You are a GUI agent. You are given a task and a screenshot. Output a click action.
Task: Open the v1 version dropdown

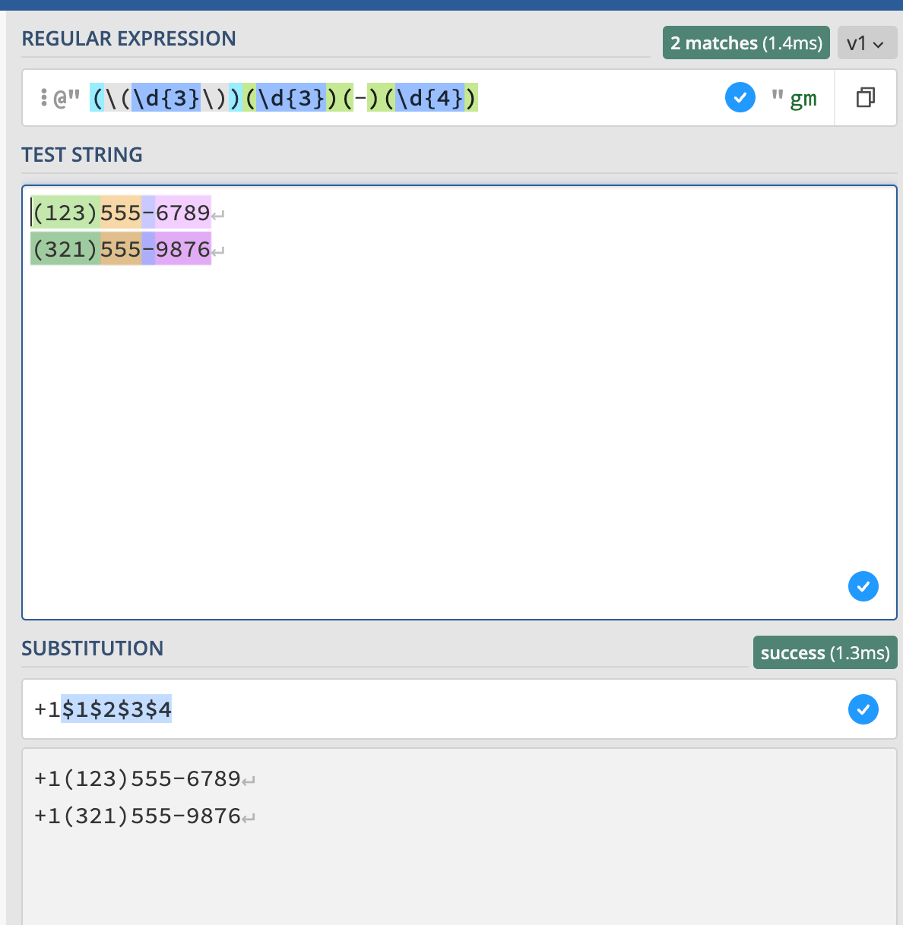tap(866, 43)
